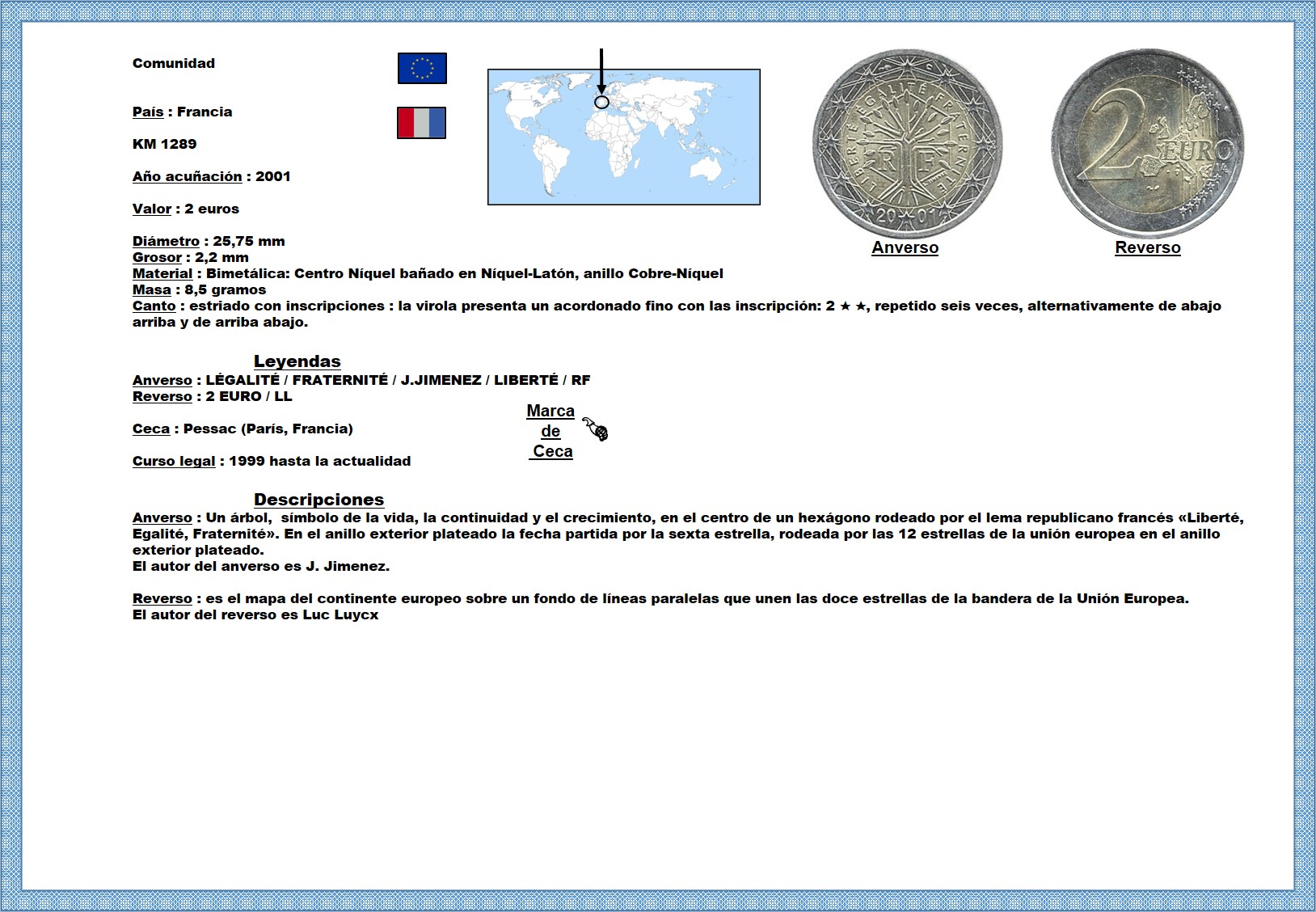Click the mint mark cornucopia icon
The width and height of the screenshot is (1316, 912).
596,429
